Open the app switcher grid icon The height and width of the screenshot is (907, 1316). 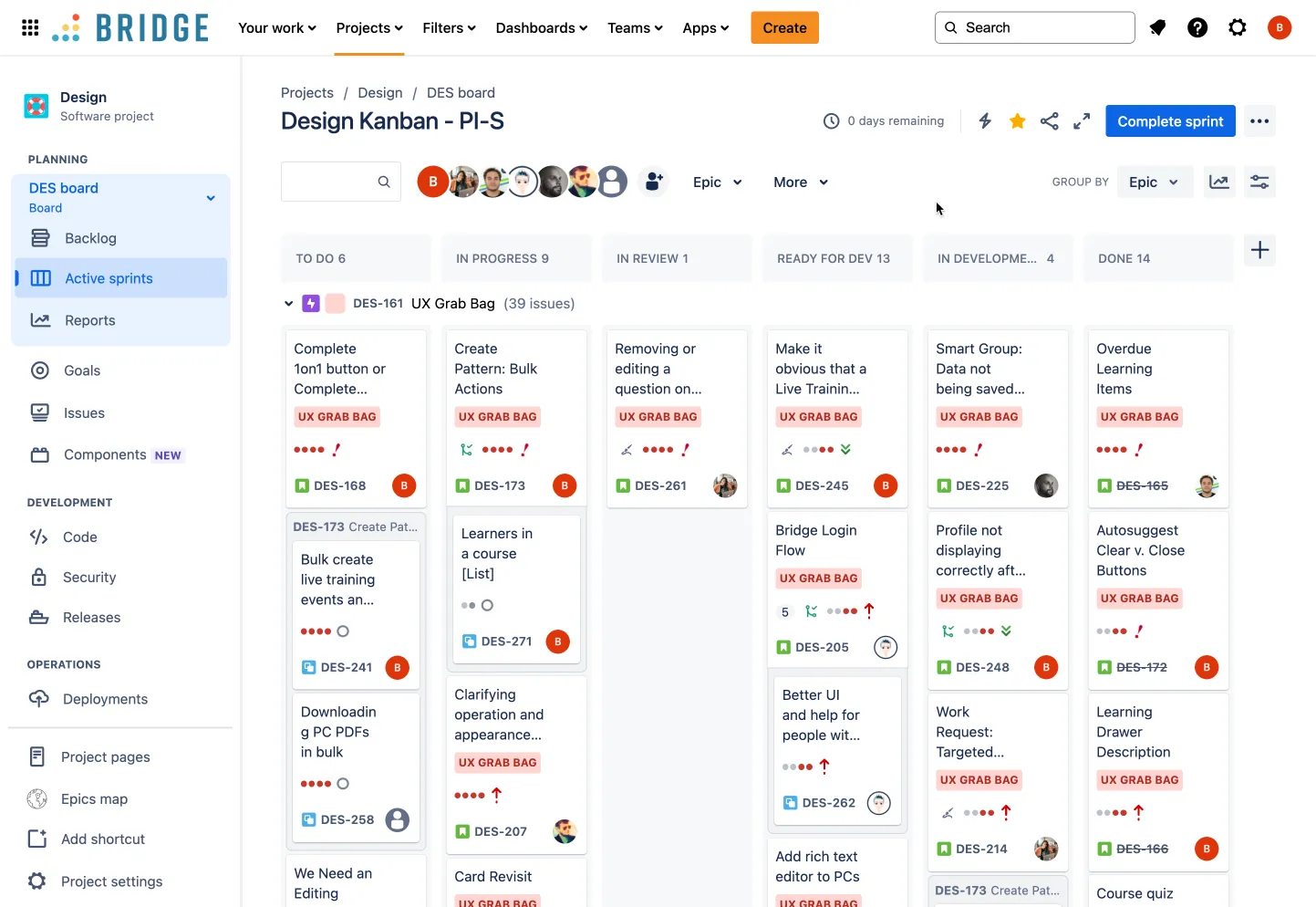(30, 27)
